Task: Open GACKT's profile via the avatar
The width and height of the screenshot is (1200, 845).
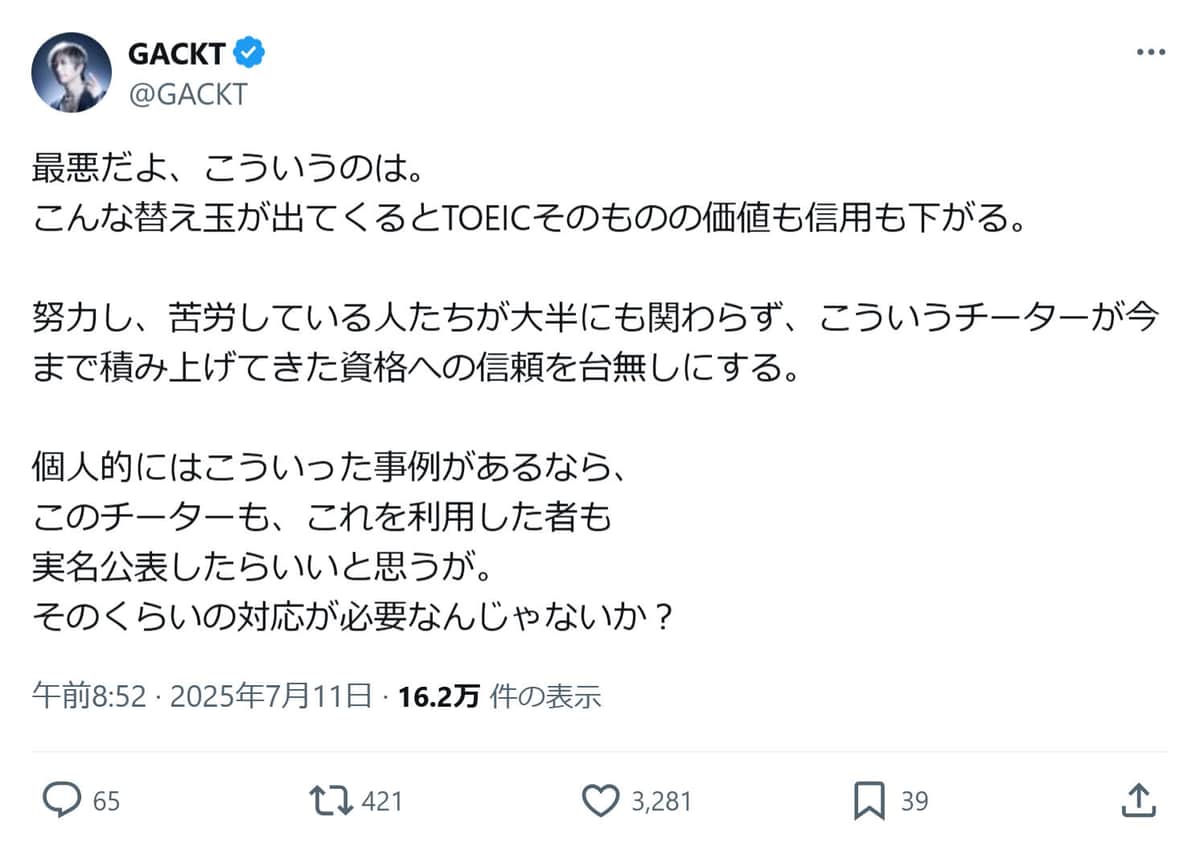Action: [x=72, y=68]
